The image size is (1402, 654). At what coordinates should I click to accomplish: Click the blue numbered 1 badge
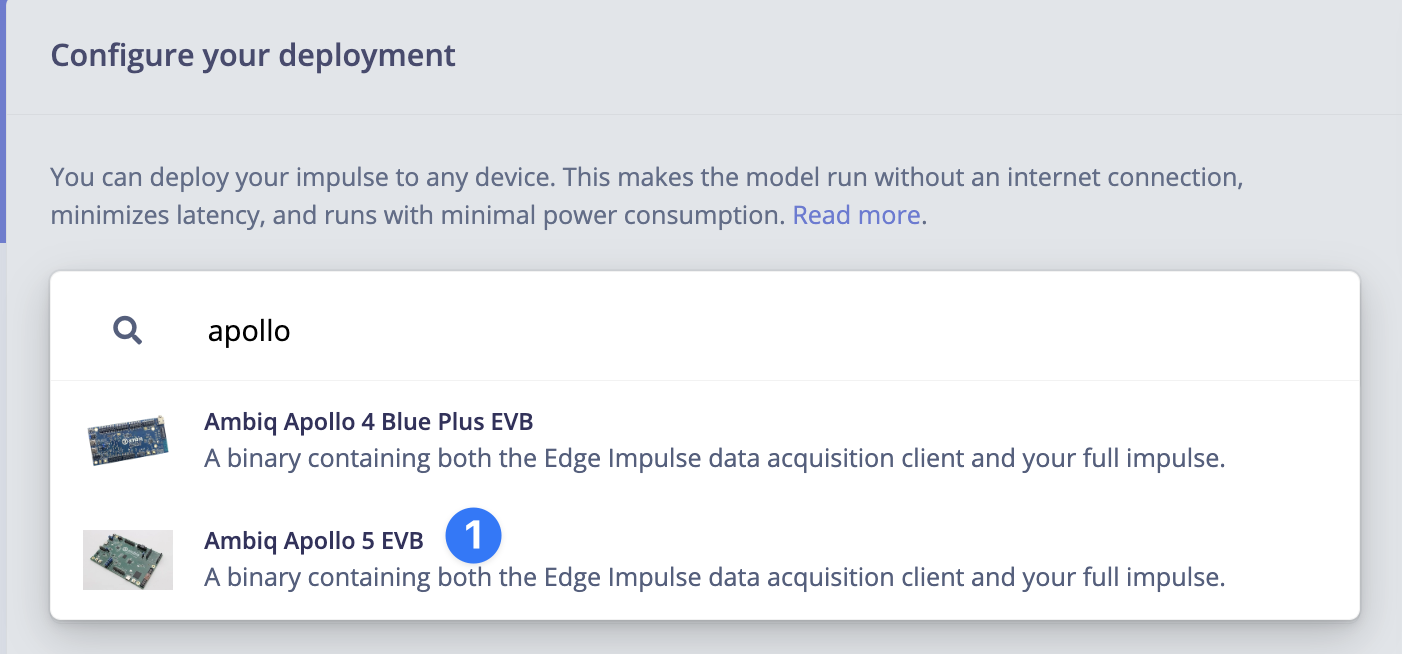click(x=473, y=535)
